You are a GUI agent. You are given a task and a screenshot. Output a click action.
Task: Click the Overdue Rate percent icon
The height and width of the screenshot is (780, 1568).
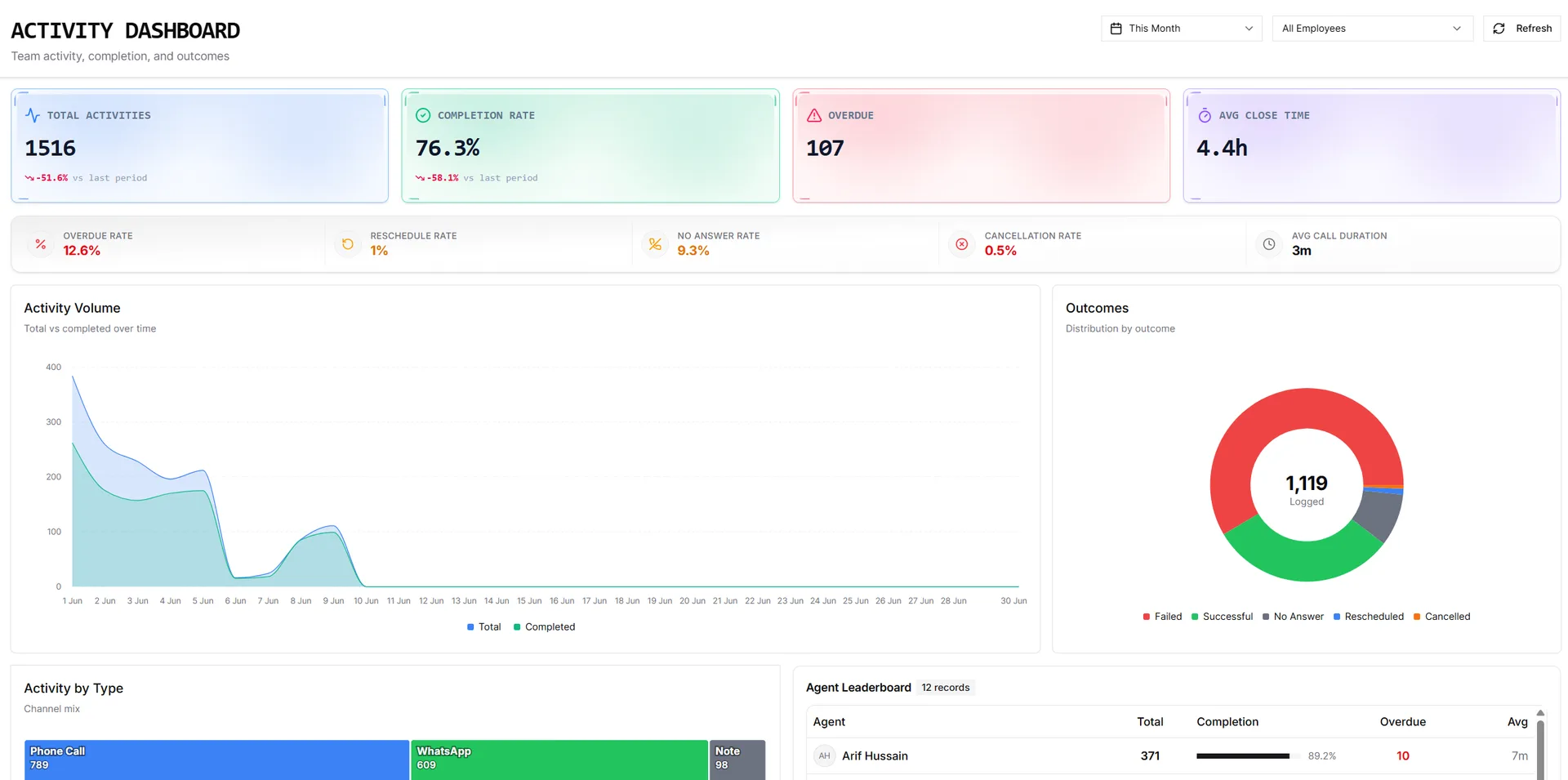tap(41, 243)
